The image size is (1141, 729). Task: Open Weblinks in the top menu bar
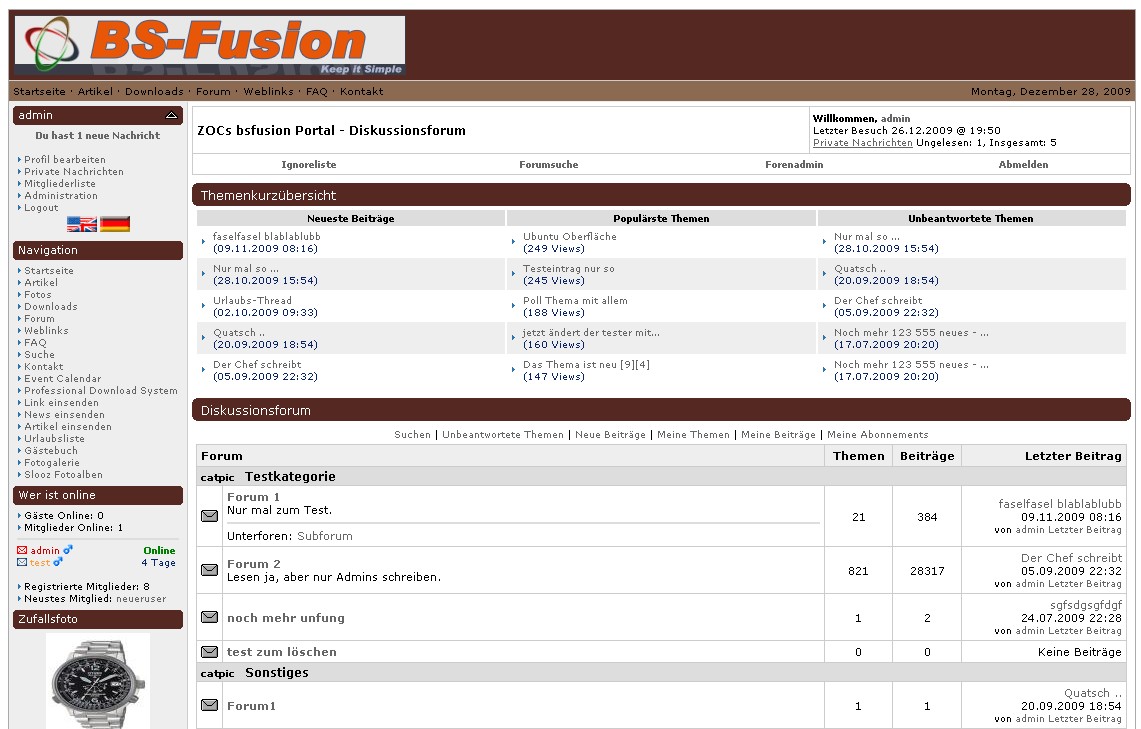point(268,92)
